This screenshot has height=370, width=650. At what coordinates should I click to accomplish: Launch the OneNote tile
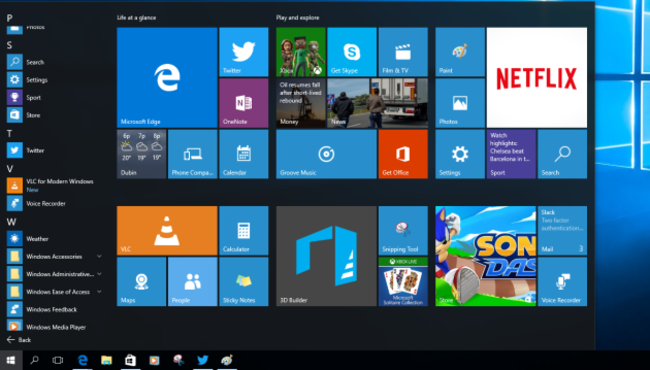(x=244, y=103)
